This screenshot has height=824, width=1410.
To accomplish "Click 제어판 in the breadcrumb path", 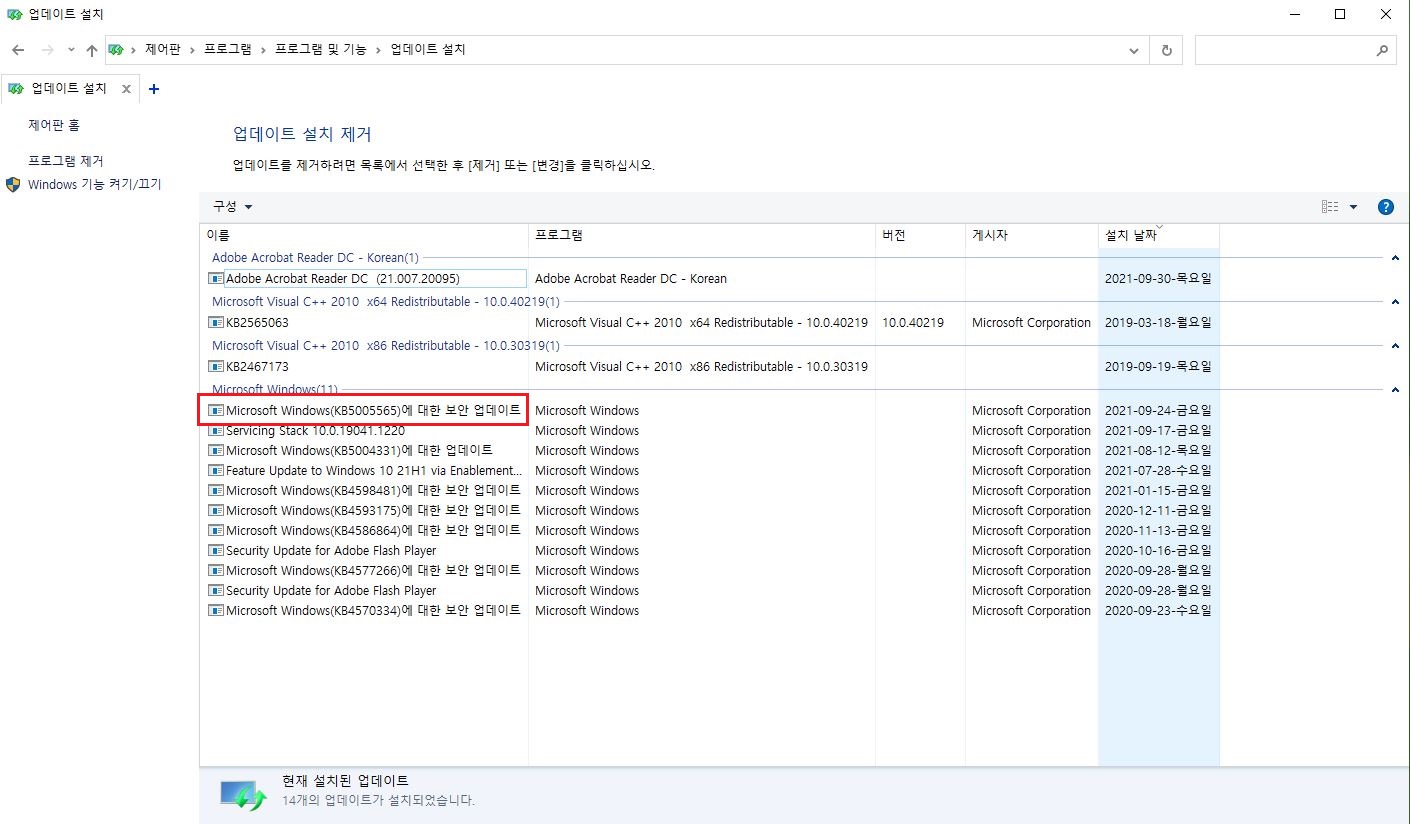I will [163, 50].
